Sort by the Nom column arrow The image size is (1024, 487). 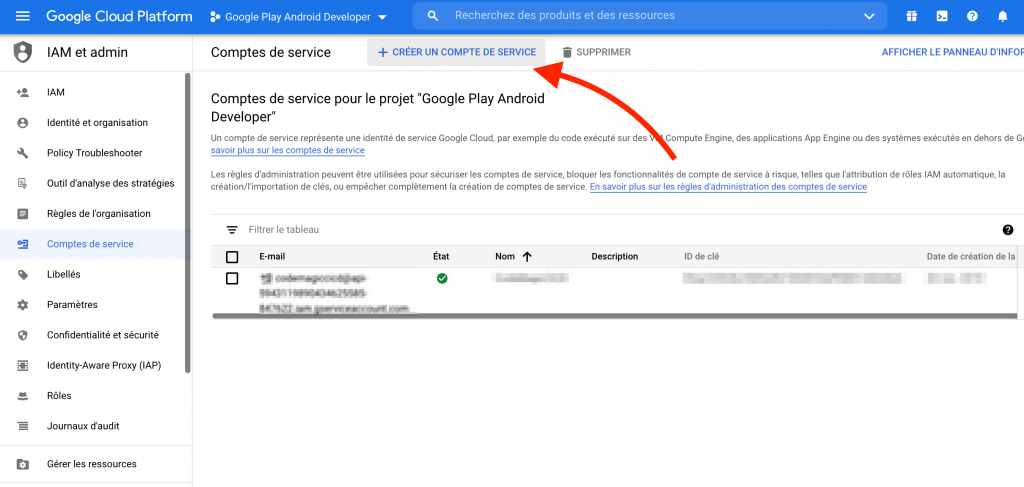point(527,257)
